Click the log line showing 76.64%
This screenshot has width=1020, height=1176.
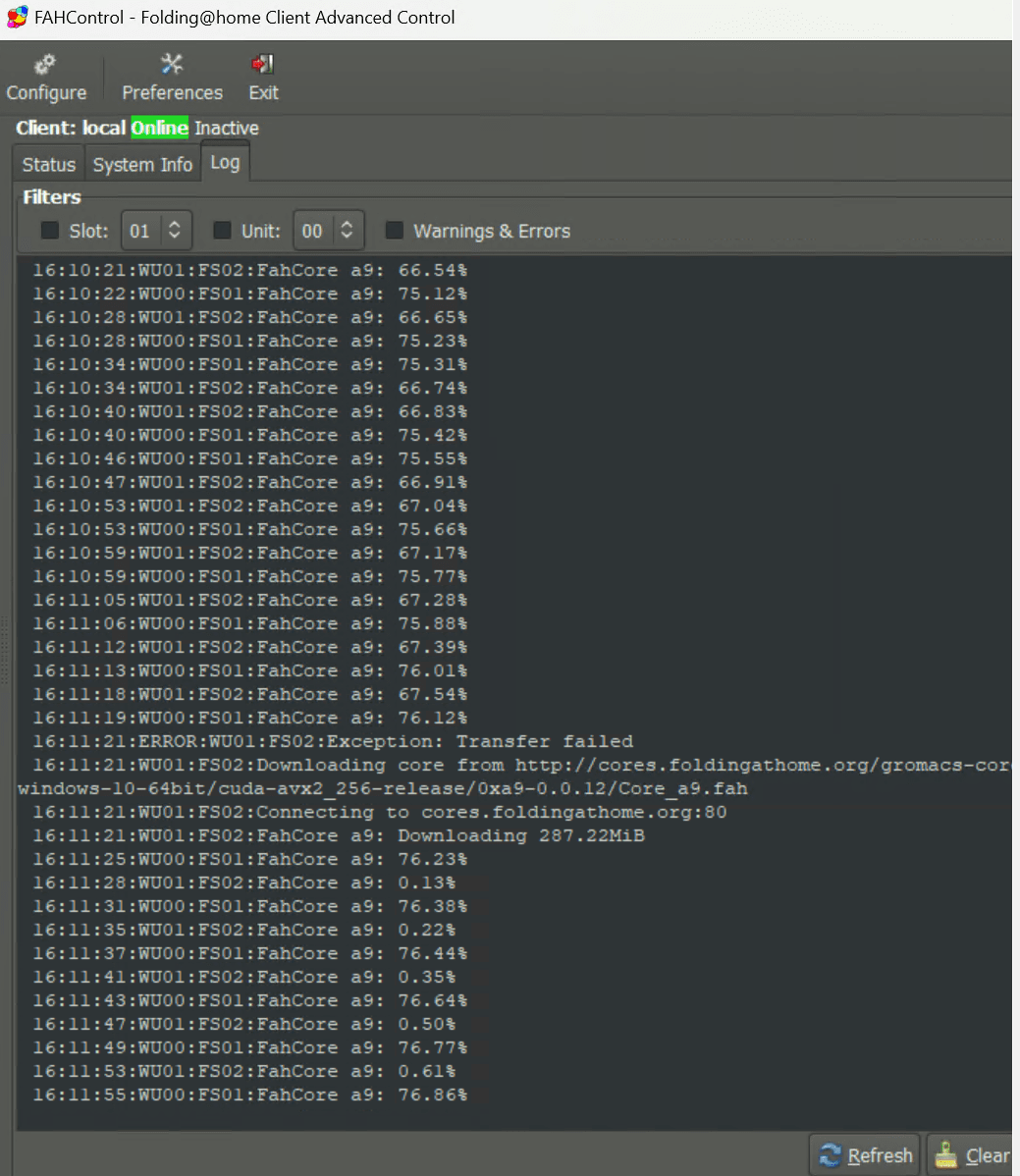point(249,1000)
